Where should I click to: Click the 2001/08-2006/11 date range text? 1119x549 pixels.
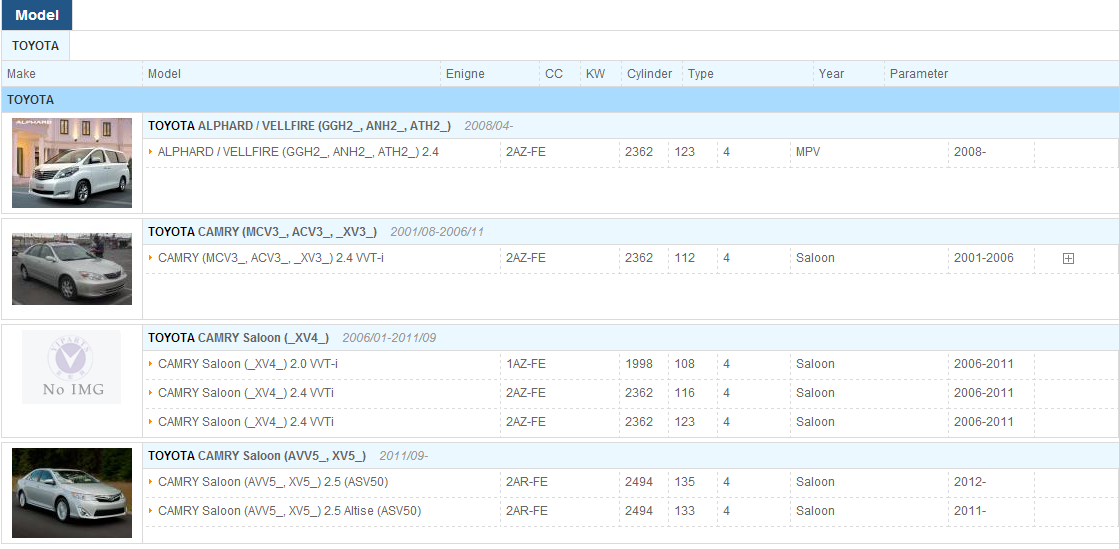437,232
